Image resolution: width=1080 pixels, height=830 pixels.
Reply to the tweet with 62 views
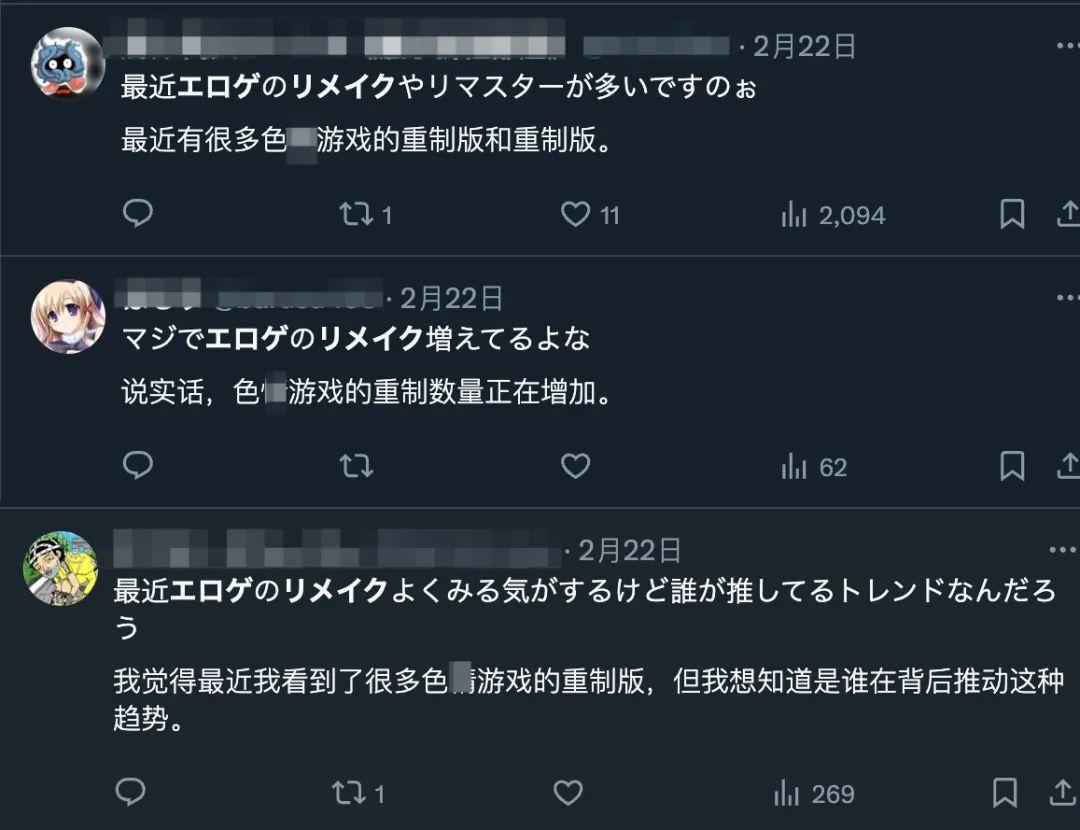coord(138,466)
